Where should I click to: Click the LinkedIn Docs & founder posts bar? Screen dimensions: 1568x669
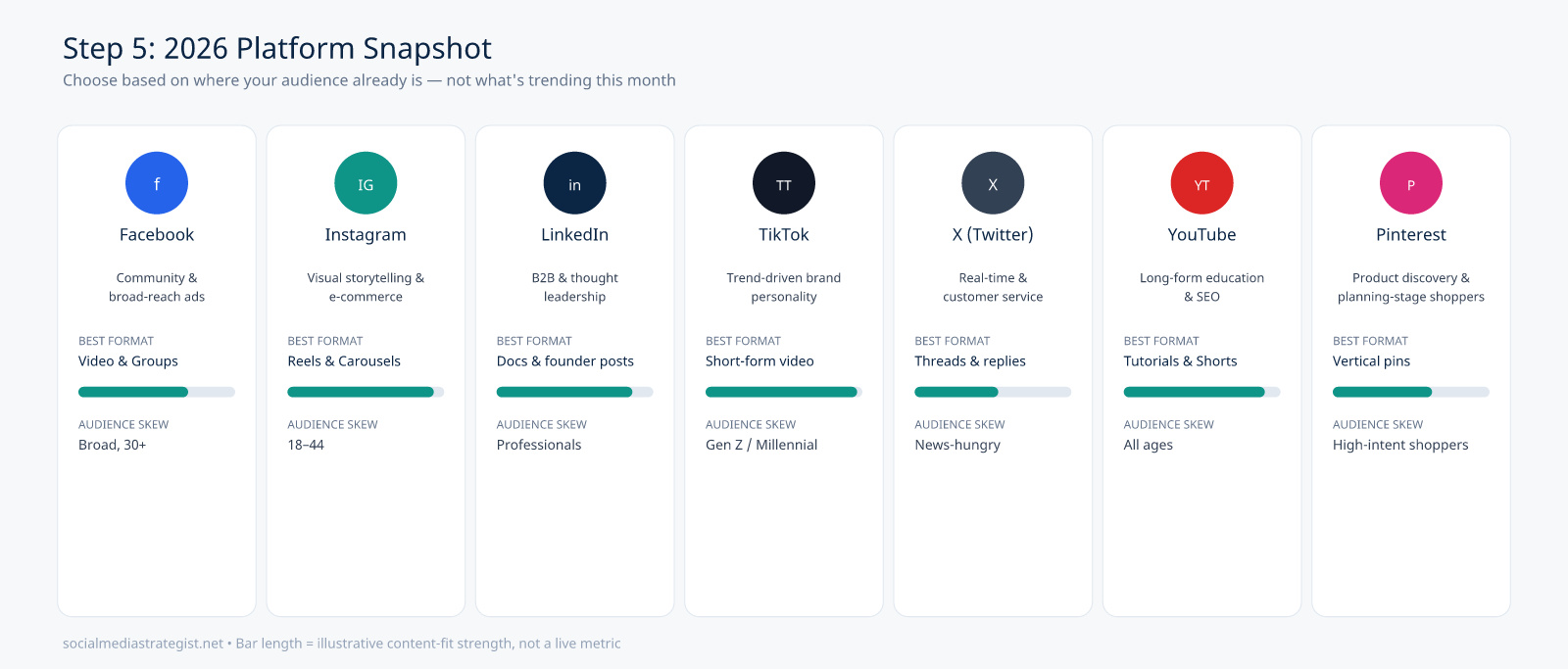[575, 392]
